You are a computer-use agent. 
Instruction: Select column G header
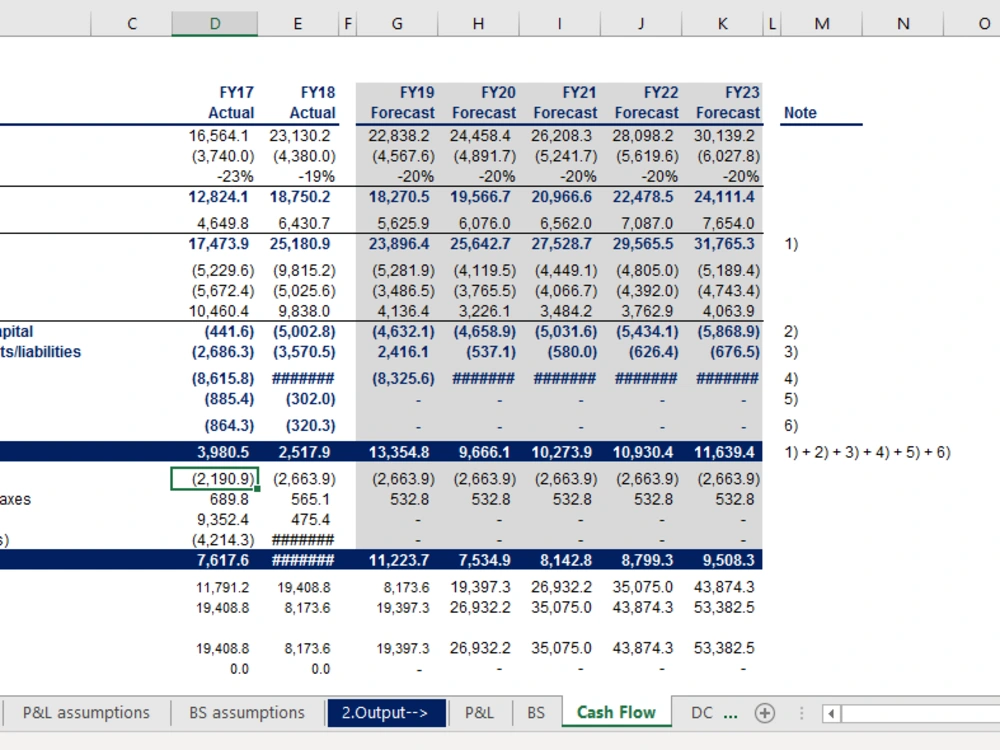[397, 24]
